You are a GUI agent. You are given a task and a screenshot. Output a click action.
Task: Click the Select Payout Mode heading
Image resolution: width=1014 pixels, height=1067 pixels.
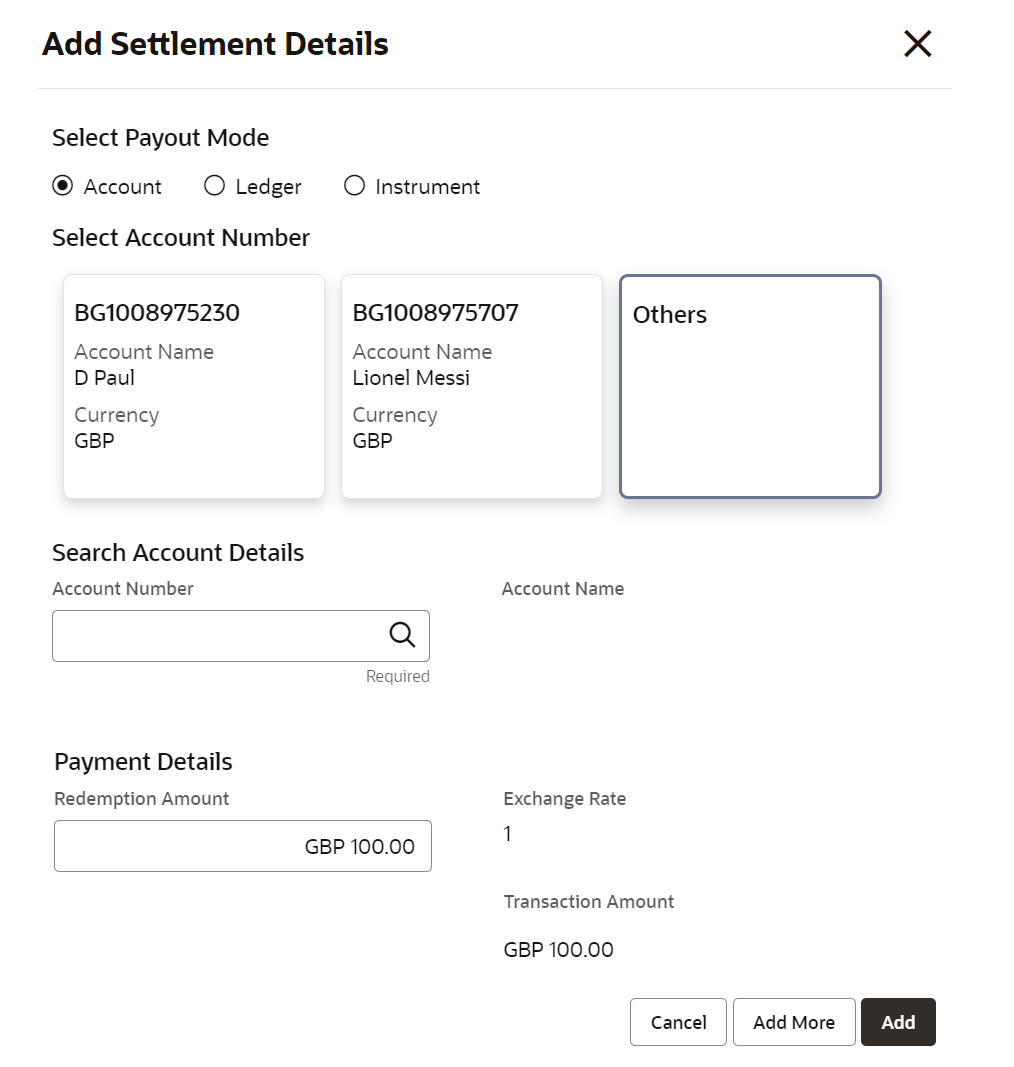click(x=161, y=138)
